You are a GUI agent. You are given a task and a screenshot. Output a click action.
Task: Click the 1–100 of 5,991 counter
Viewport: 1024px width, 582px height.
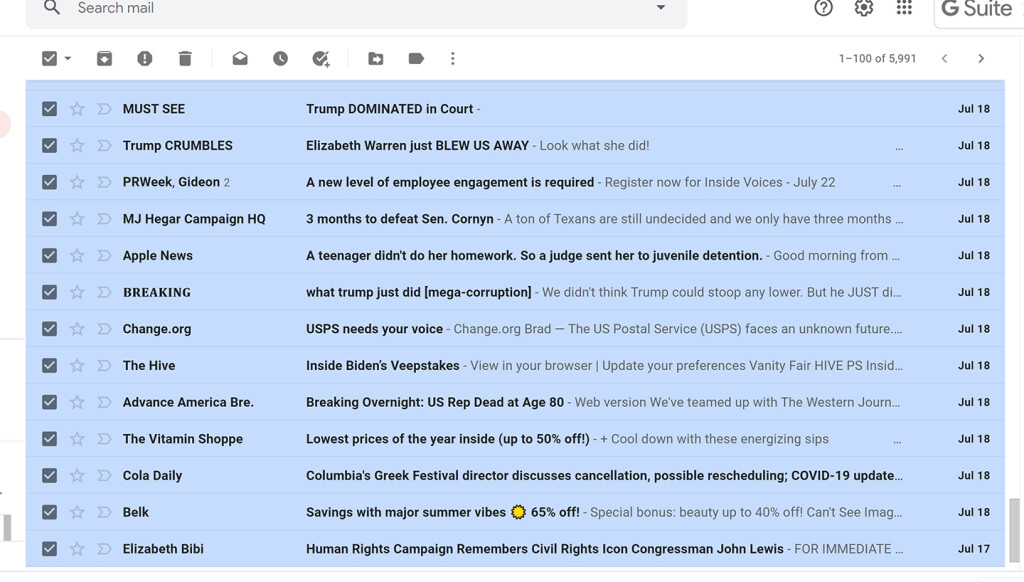pyautogui.click(x=877, y=59)
